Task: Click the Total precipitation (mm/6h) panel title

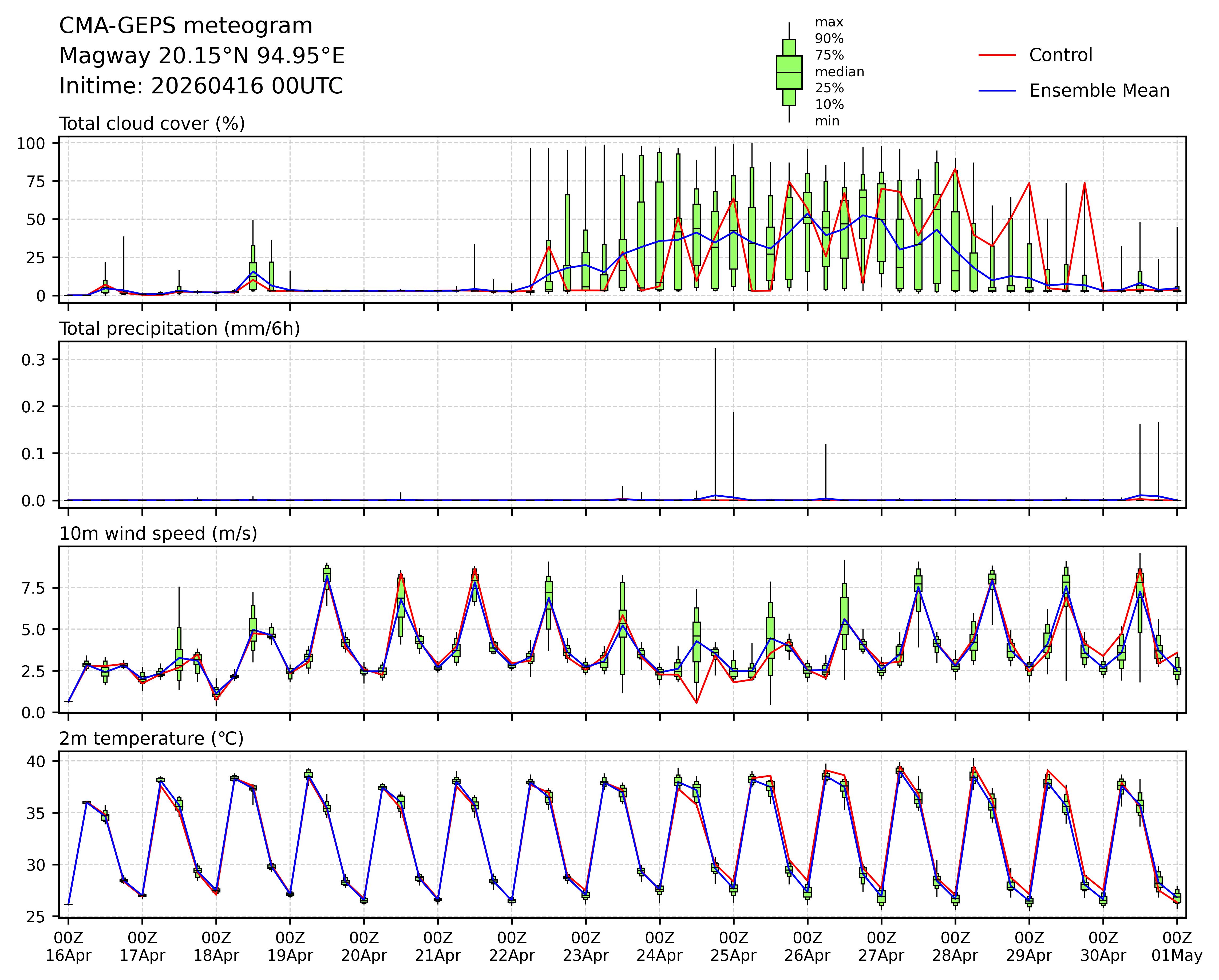Action: (179, 329)
